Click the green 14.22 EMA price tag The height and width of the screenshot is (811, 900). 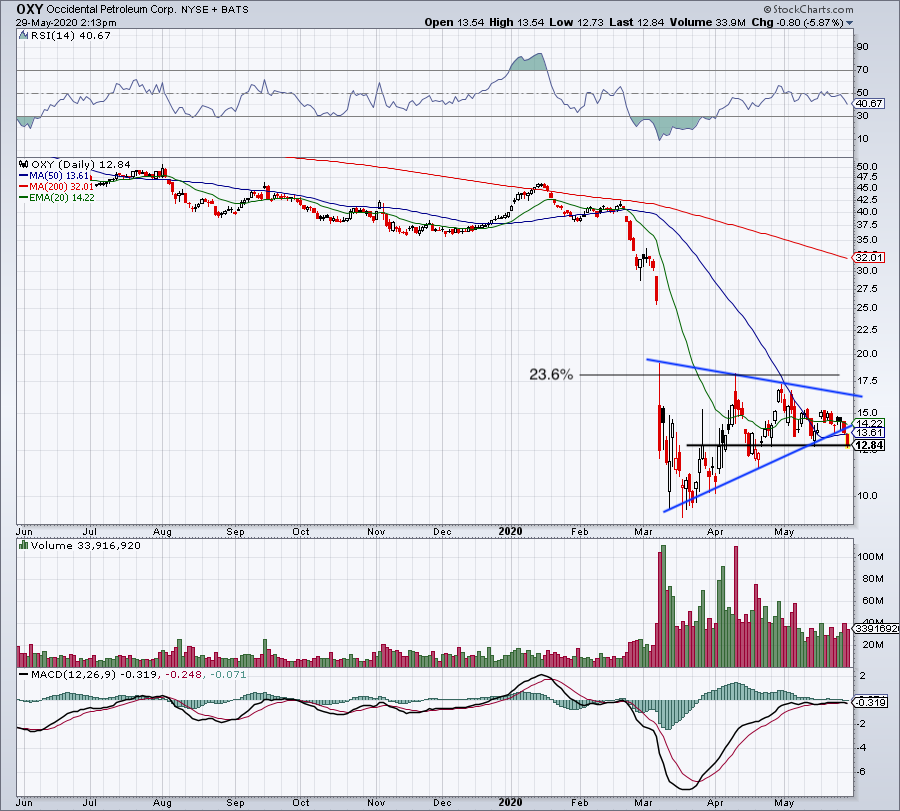coord(869,424)
